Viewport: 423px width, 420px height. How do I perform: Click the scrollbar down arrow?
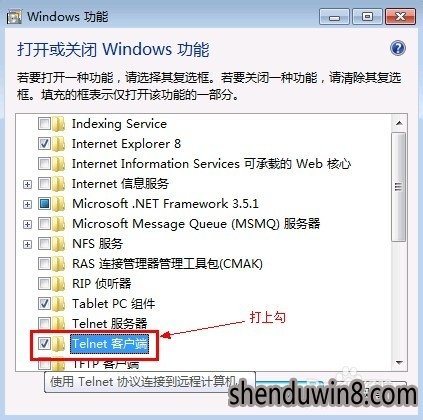[x=399, y=363]
